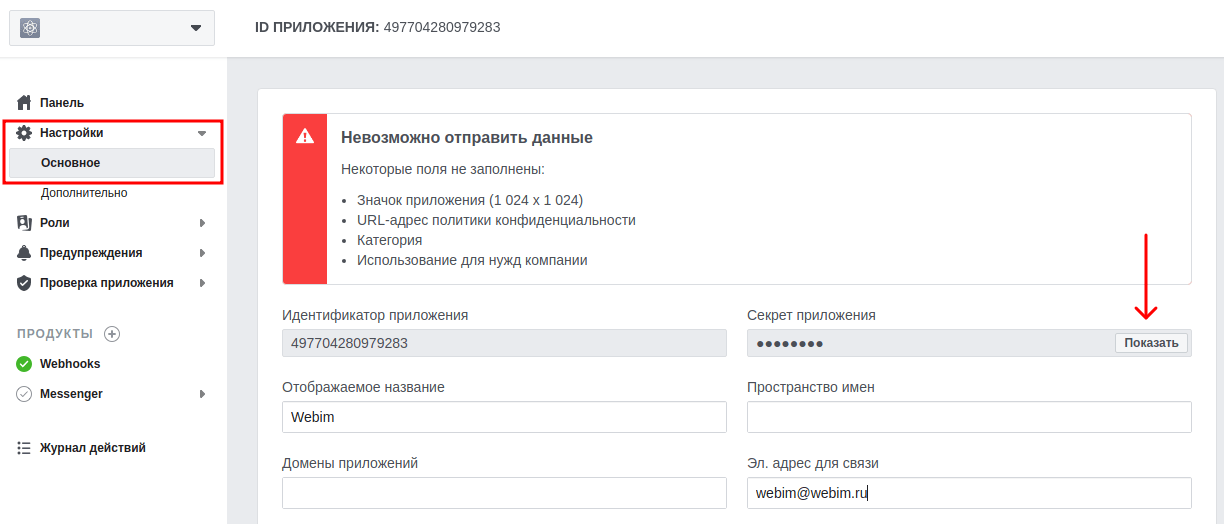Screen dimensions: 1224x524
Task: Click Показать to reveal app secret
Action: pyautogui.click(x=1152, y=343)
